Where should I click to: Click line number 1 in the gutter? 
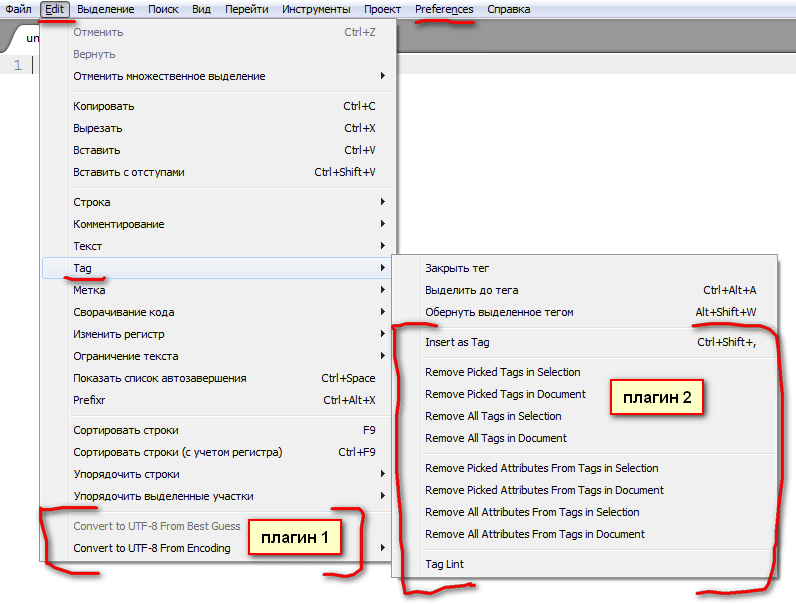(x=18, y=65)
